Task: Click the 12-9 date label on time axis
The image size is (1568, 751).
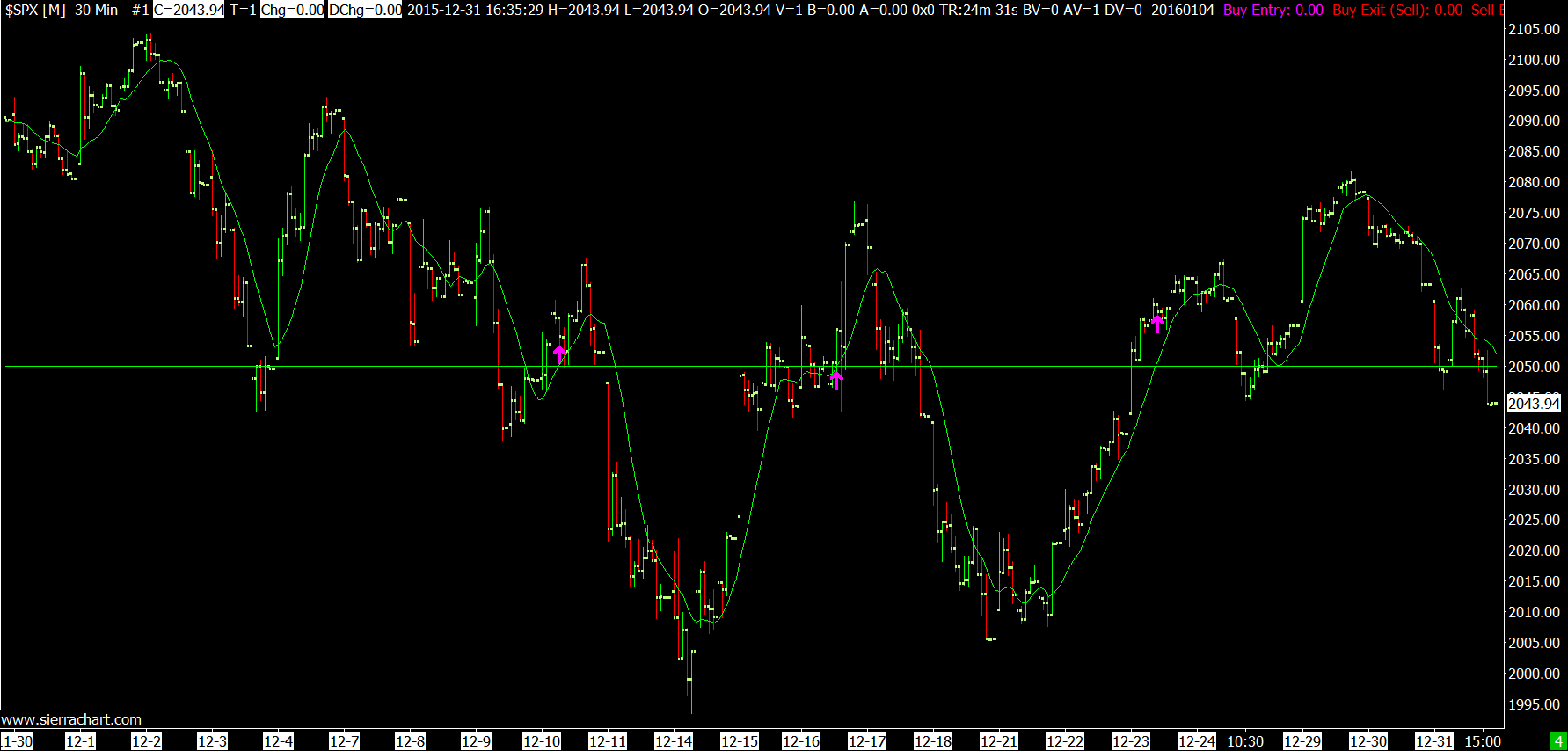Action: pos(476,741)
